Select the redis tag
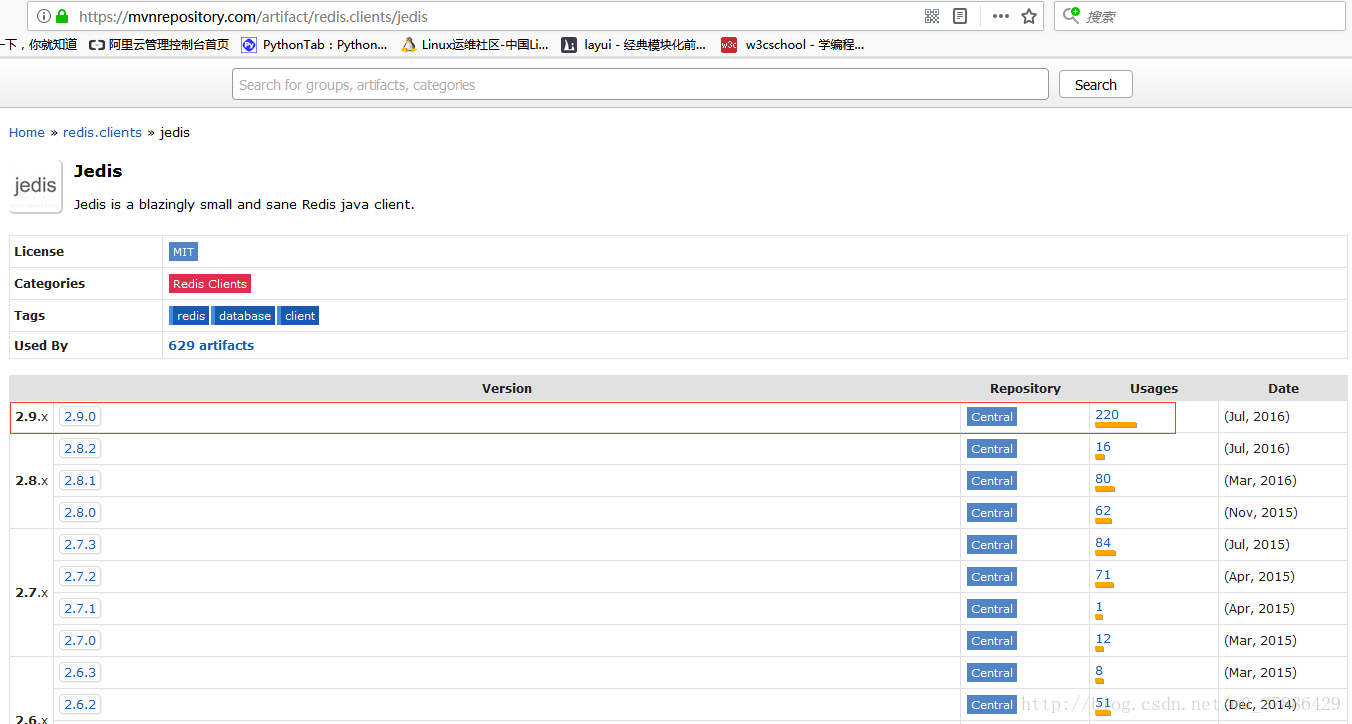The width and height of the screenshot is (1352, 724). pos(190,316)
